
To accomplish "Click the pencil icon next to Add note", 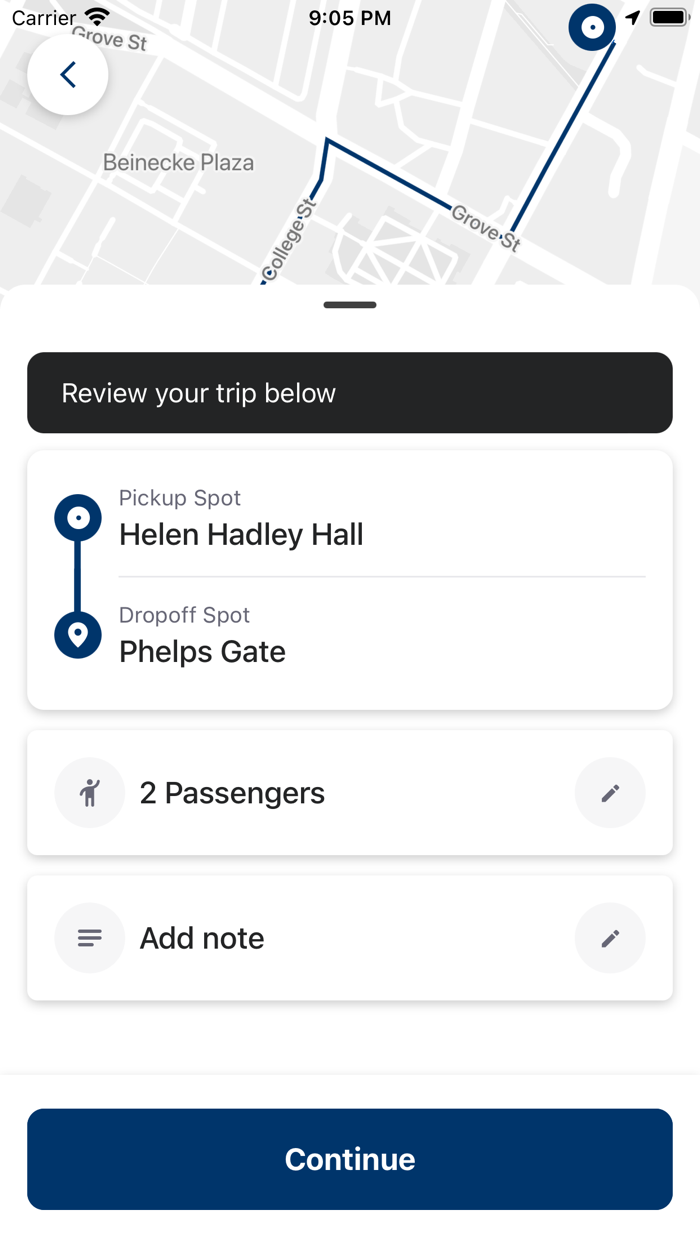I will tap(610, 938).
